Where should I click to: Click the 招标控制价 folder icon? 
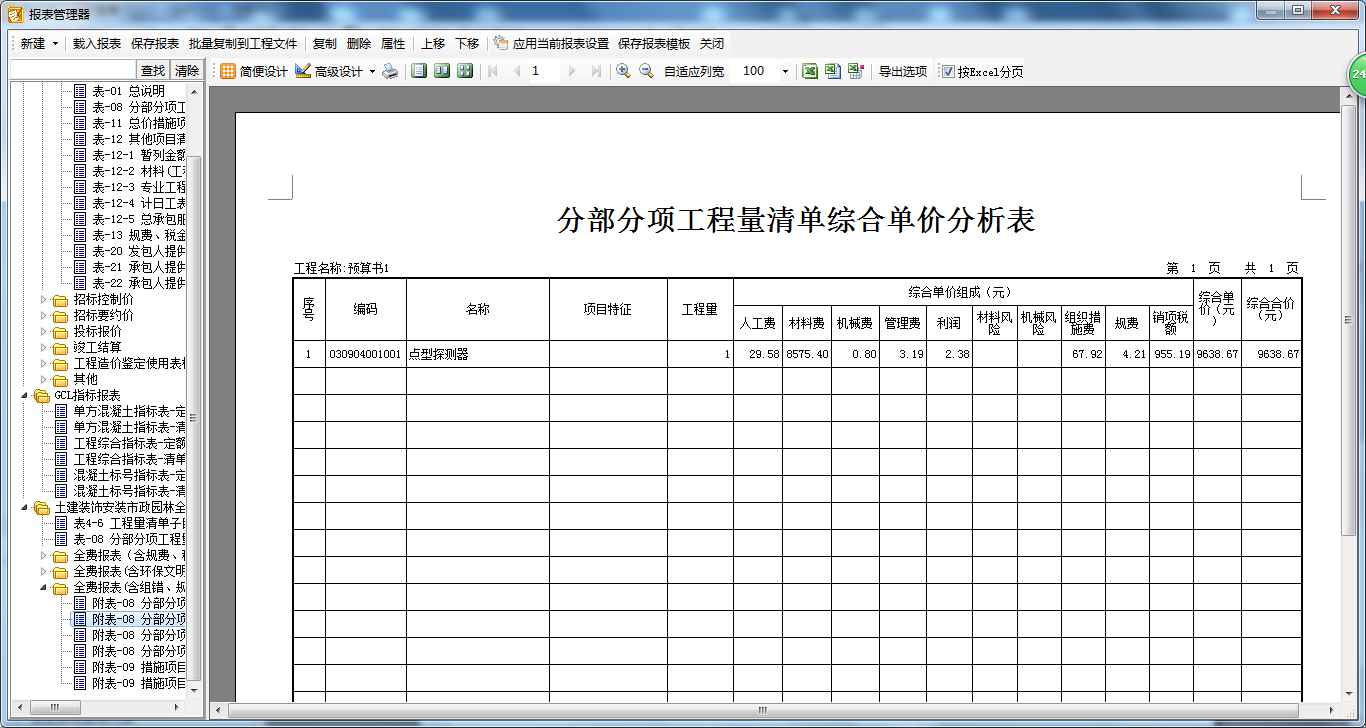point(60,299)
